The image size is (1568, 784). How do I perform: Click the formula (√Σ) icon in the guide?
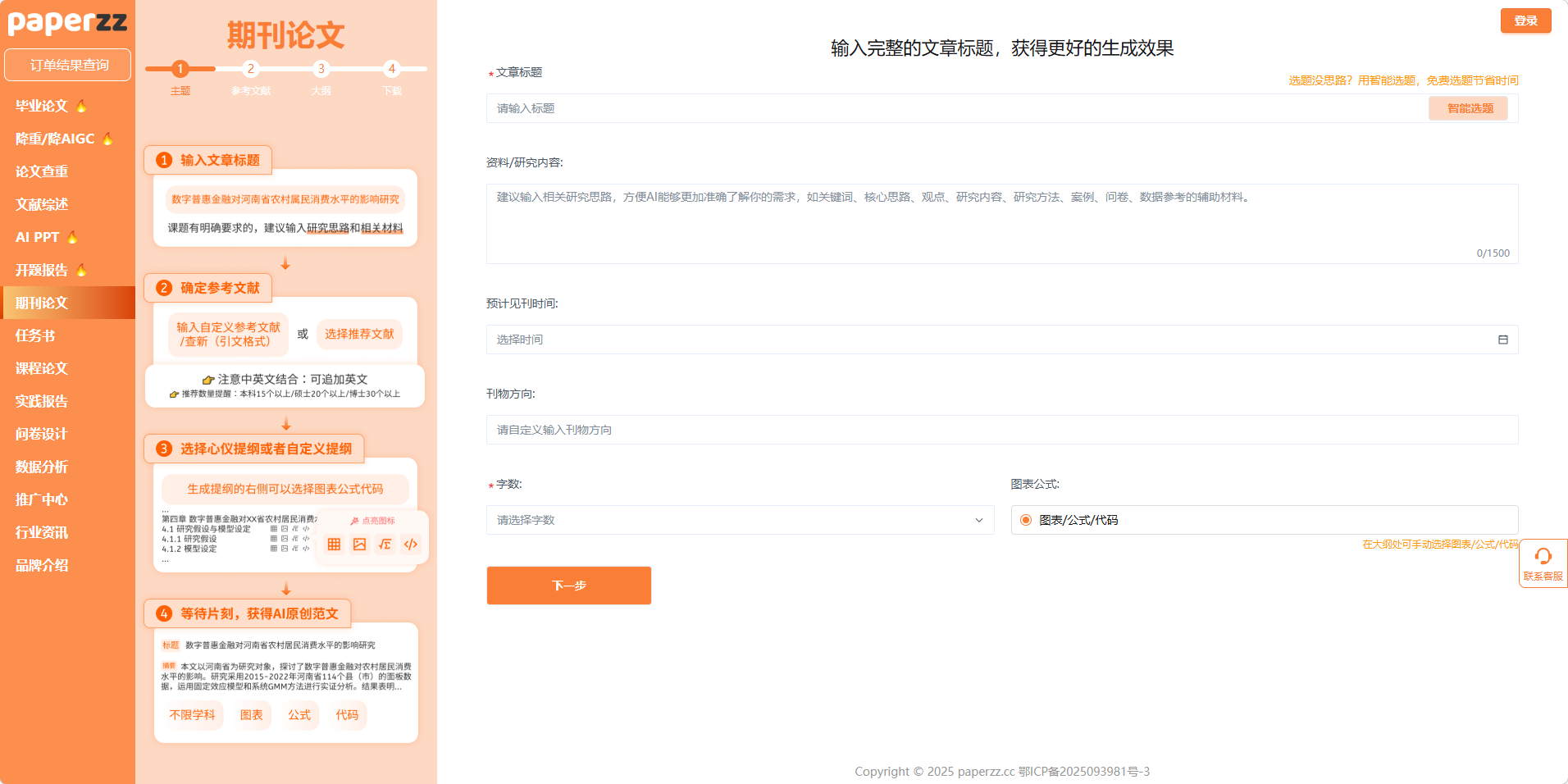pos(385,545)
